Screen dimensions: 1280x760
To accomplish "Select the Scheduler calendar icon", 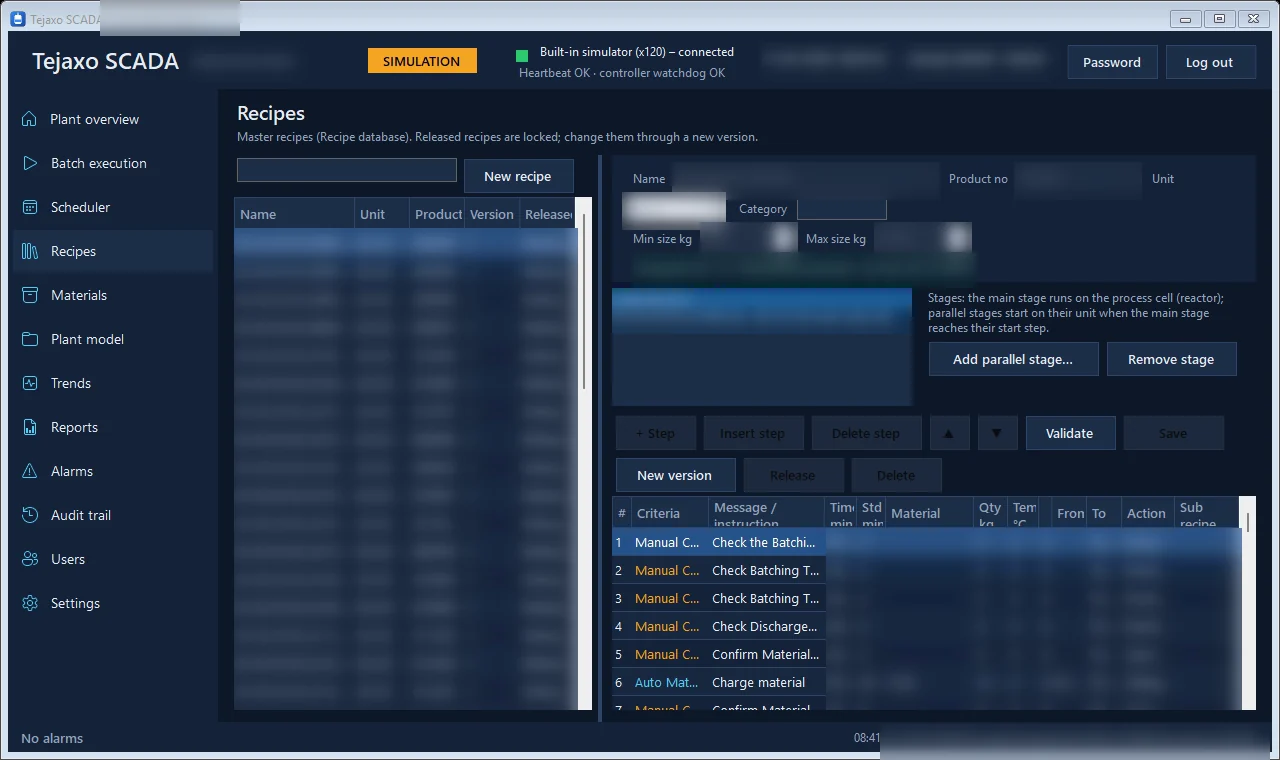I will click(x=30, y=207).
